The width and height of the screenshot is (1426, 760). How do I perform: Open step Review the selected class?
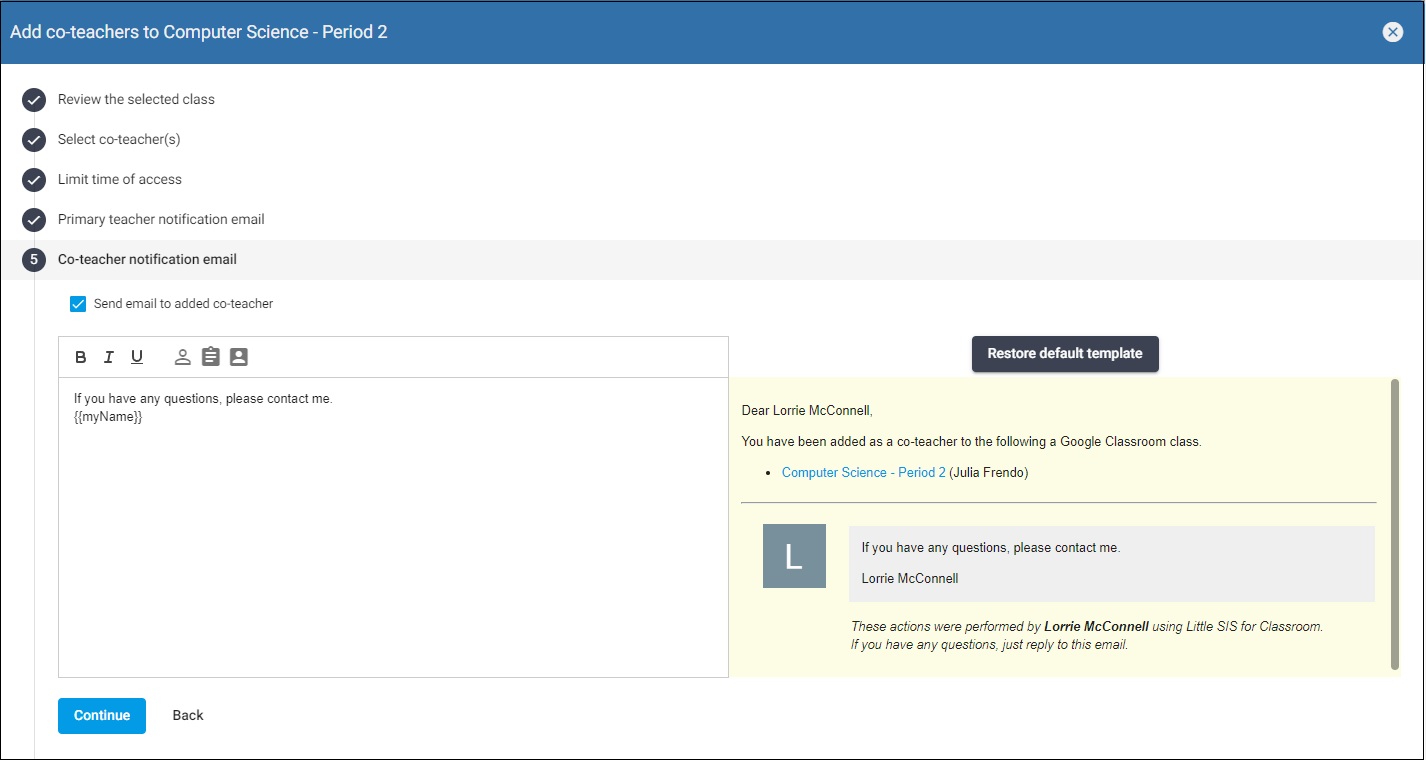point(136,99)
